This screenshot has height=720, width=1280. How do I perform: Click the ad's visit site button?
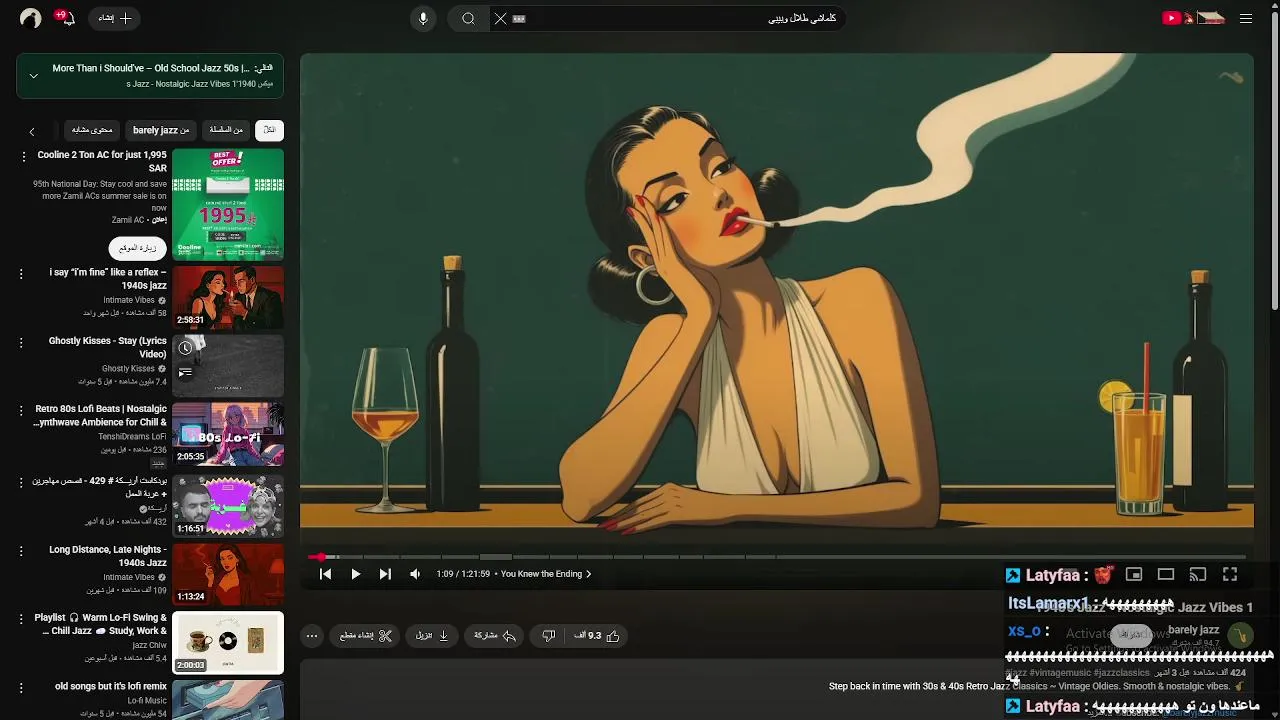[x=138, y=248]
